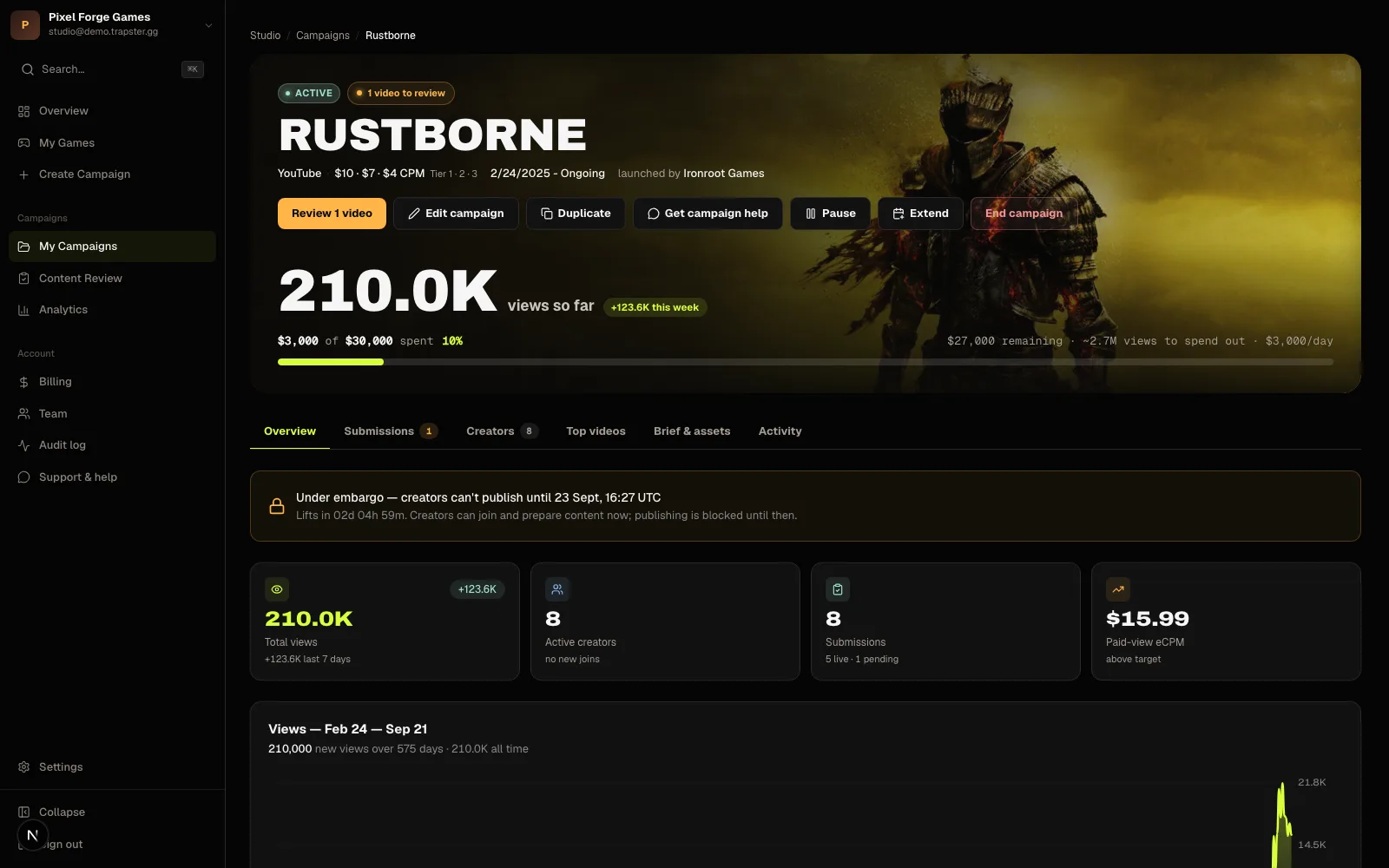
Task: Open My Campaigns in sidebar
Action: click(112, 247)
